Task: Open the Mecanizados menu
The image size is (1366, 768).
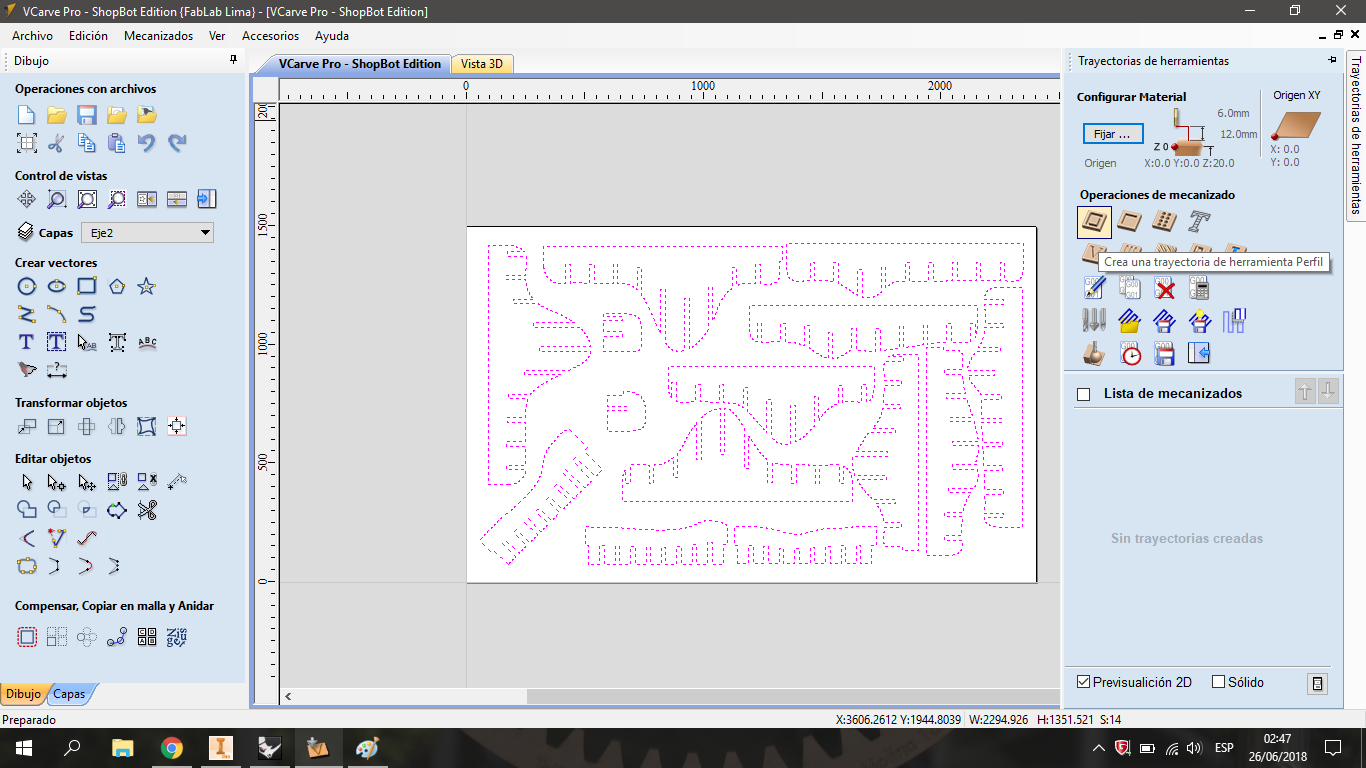Action: 158,36
